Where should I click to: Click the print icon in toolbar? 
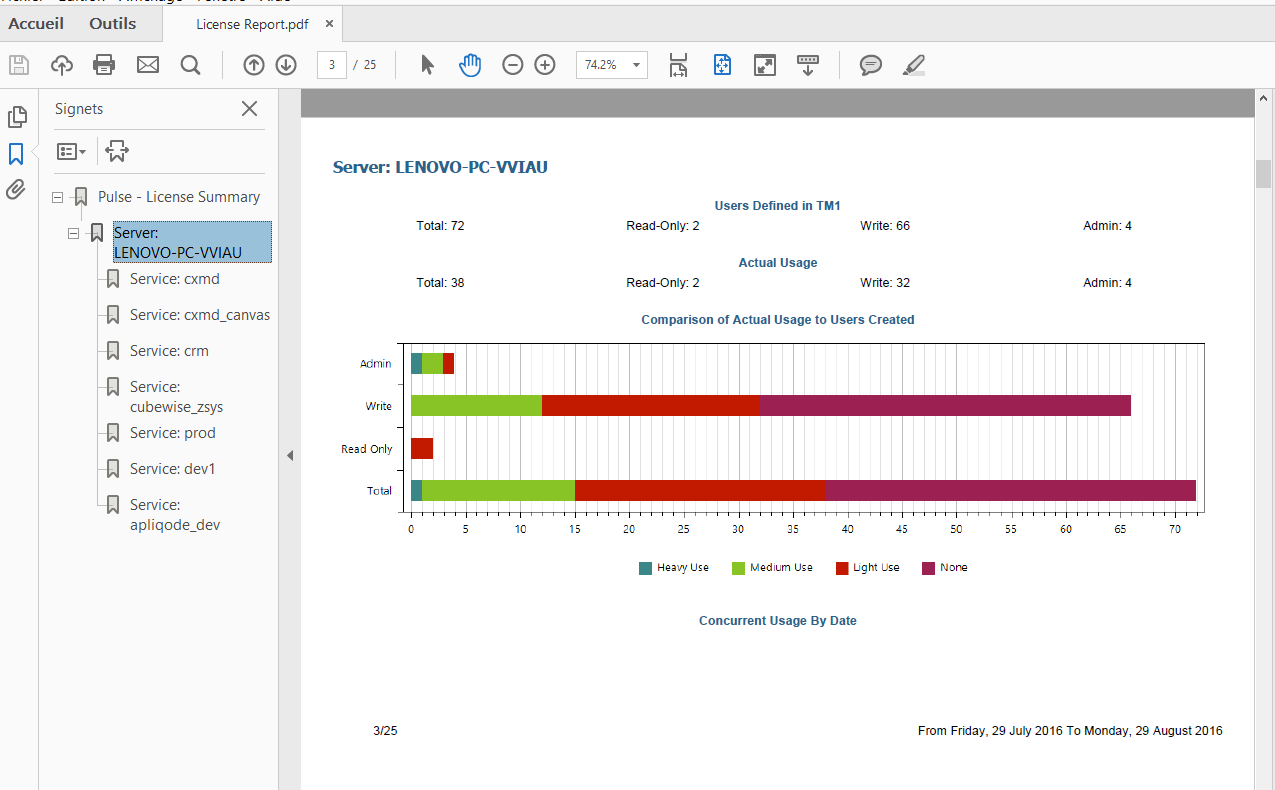coord(104,65)
